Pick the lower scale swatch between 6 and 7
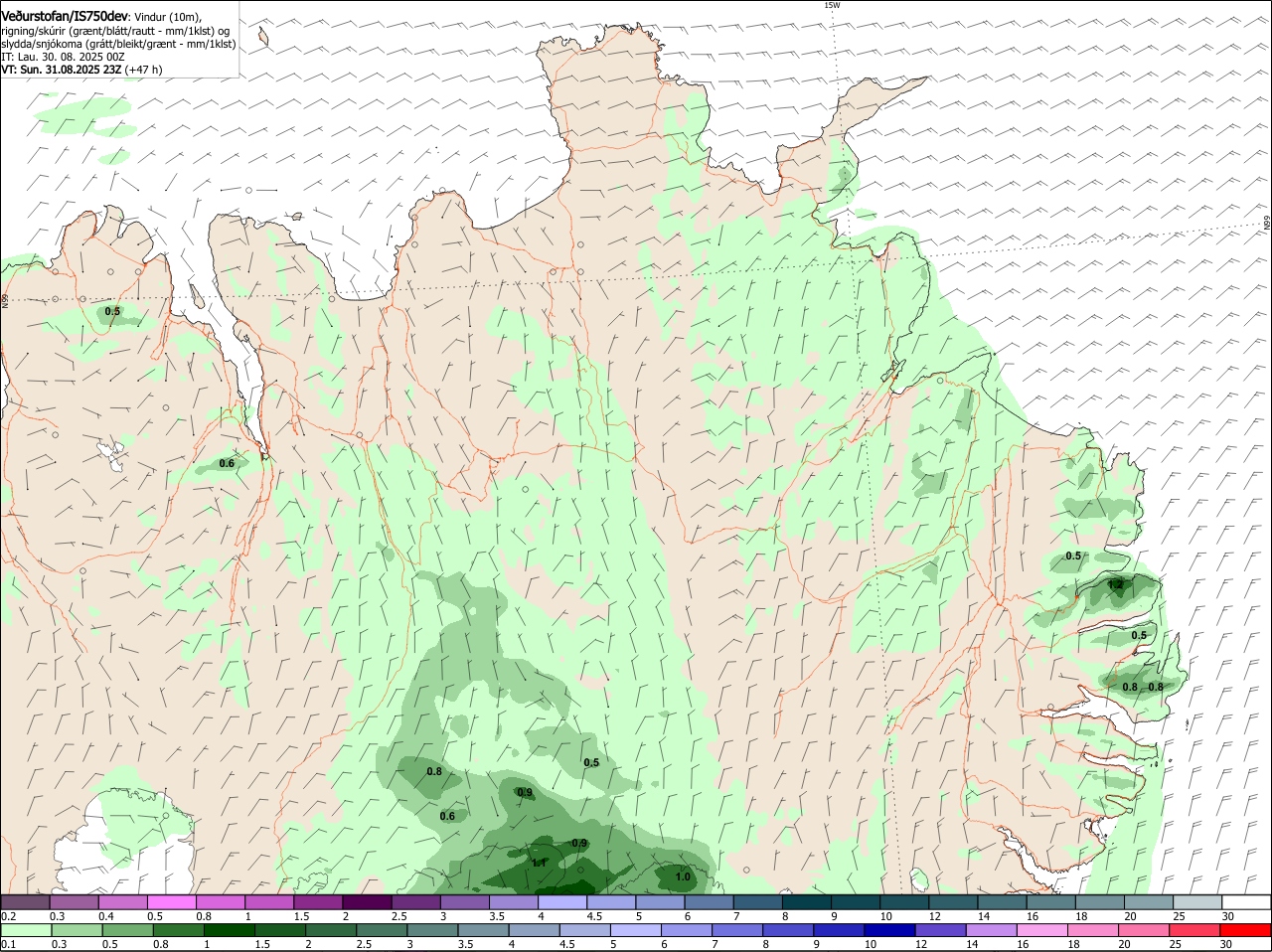1272x952 pixels. (x=689, y=930)
